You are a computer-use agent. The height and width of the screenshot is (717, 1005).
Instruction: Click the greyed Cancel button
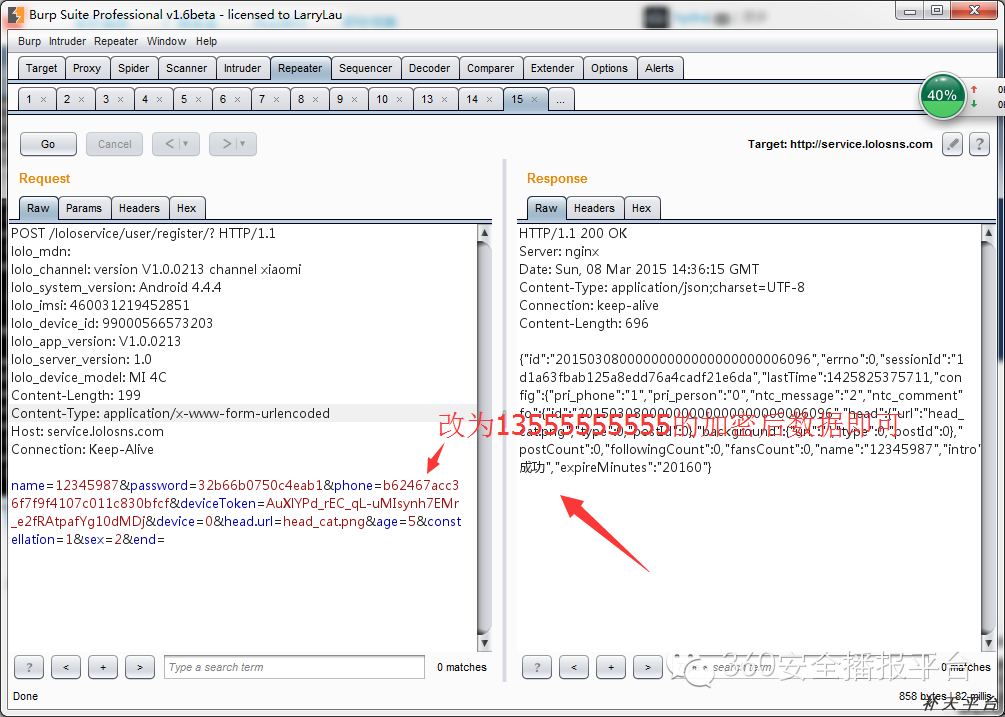tap(114, 144)
